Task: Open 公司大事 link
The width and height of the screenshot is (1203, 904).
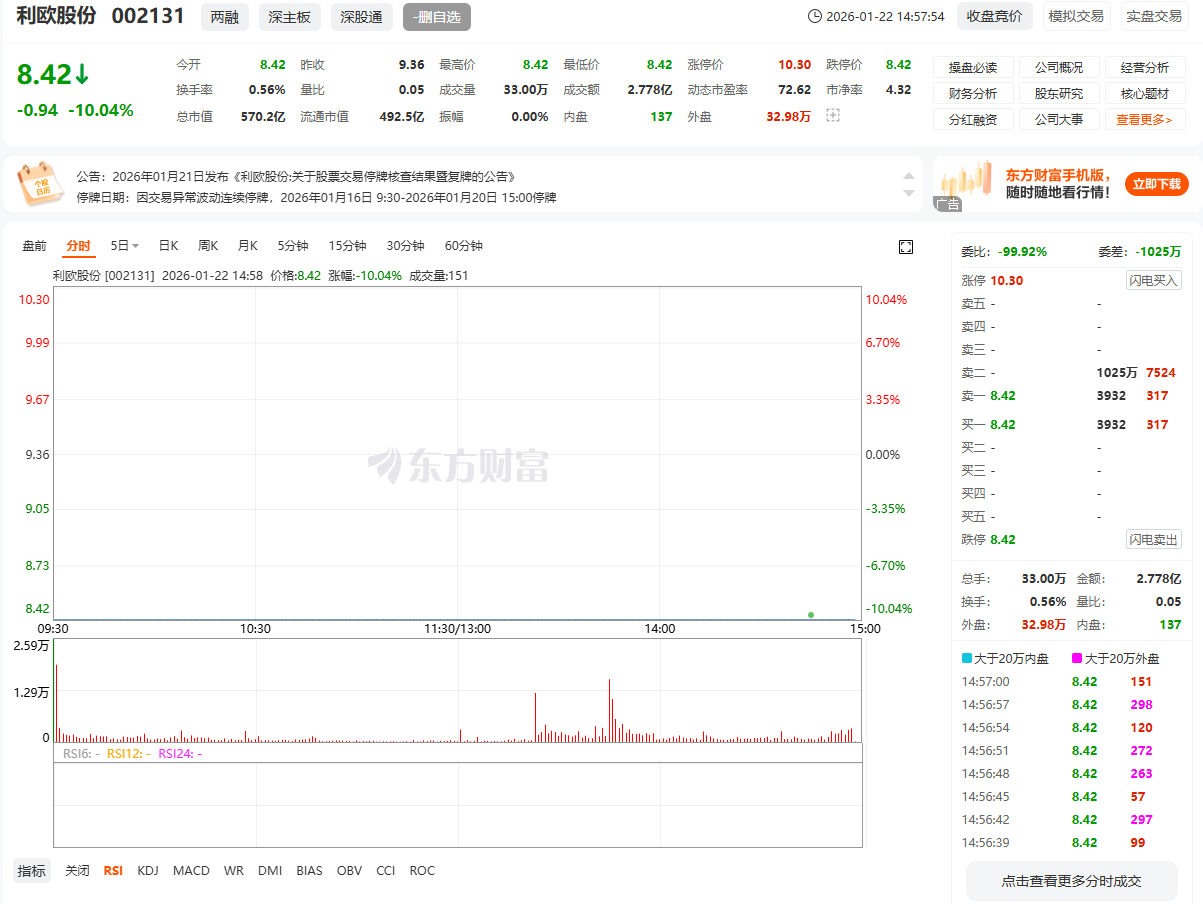Action: [1059, 119]
